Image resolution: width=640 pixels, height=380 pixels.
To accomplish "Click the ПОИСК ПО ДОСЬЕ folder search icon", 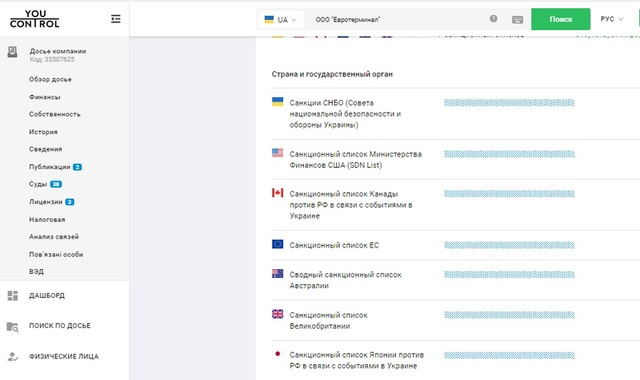I will click(x=13, y=327).
